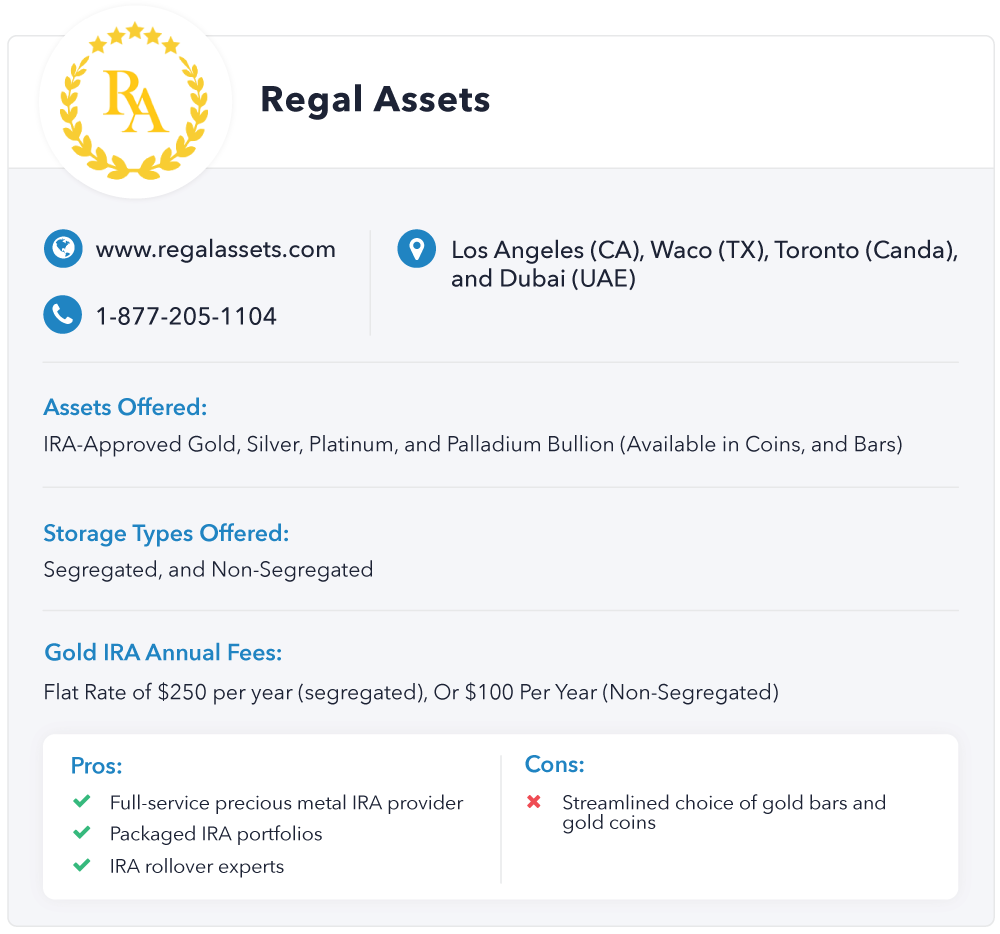Click the red X cons icon

coord(534,801)
